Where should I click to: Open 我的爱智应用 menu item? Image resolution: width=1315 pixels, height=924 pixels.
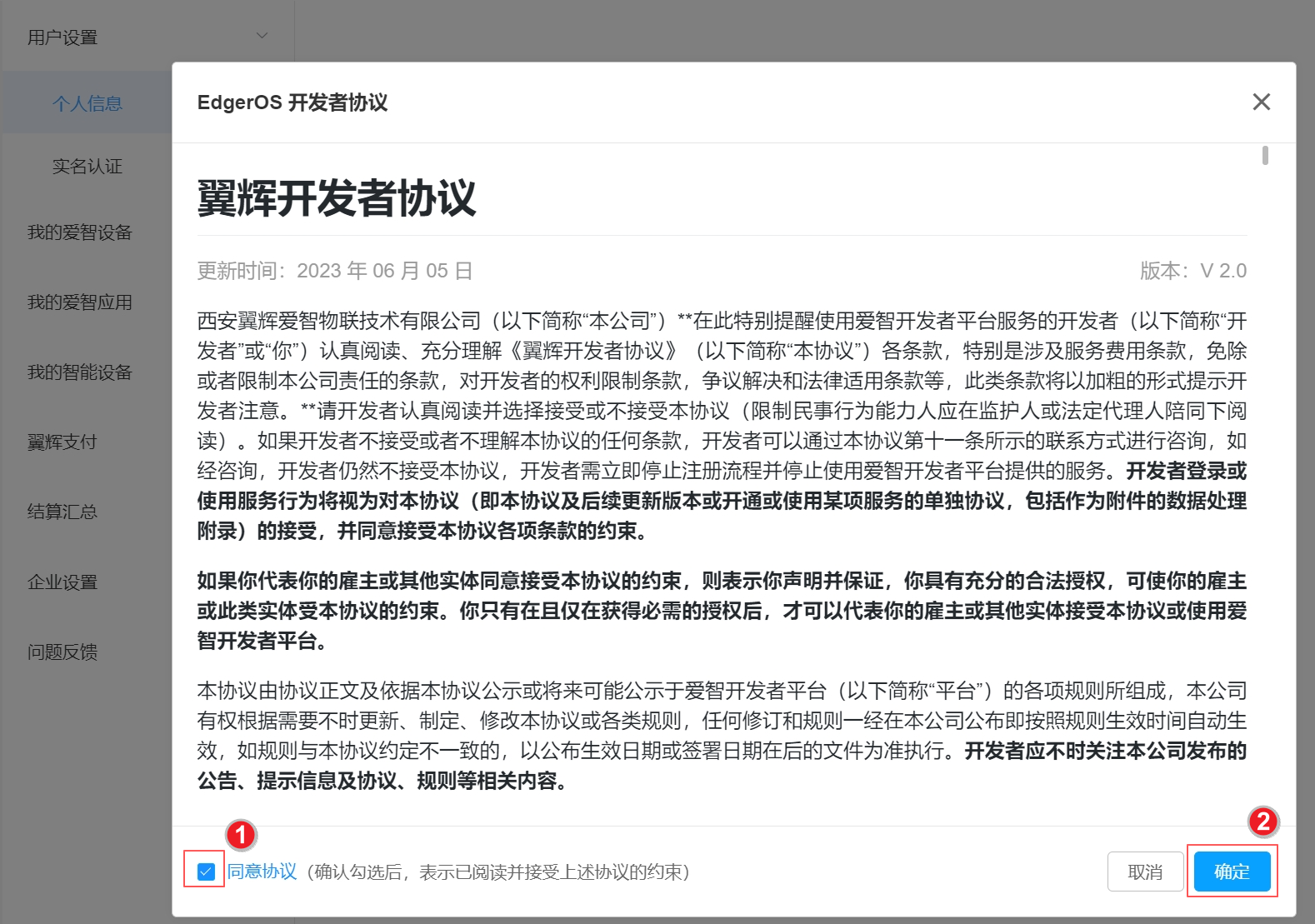80,302
